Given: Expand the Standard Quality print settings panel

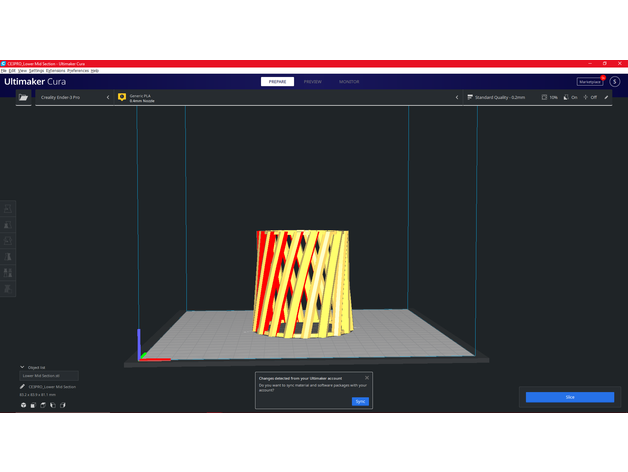Looking at the screenshot, I should 498,98.
